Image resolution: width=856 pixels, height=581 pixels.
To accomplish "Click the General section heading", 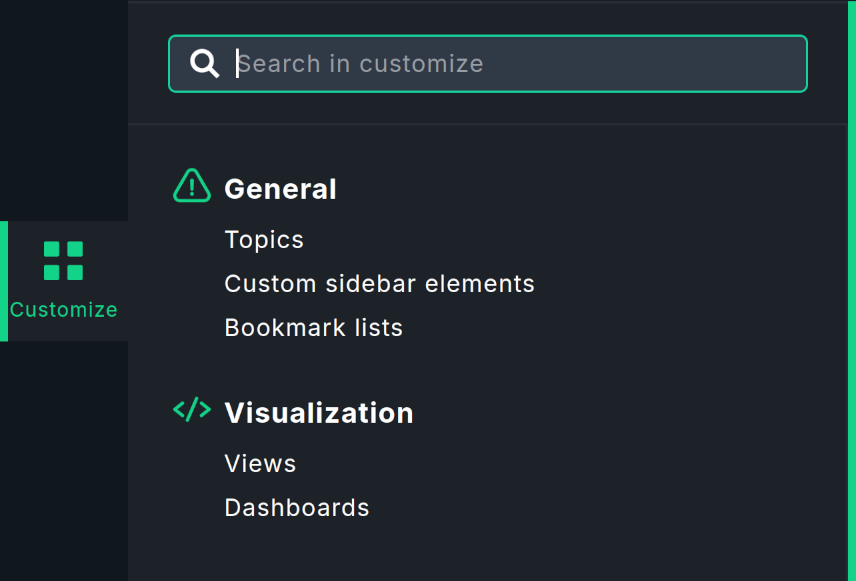I will 280,189.
